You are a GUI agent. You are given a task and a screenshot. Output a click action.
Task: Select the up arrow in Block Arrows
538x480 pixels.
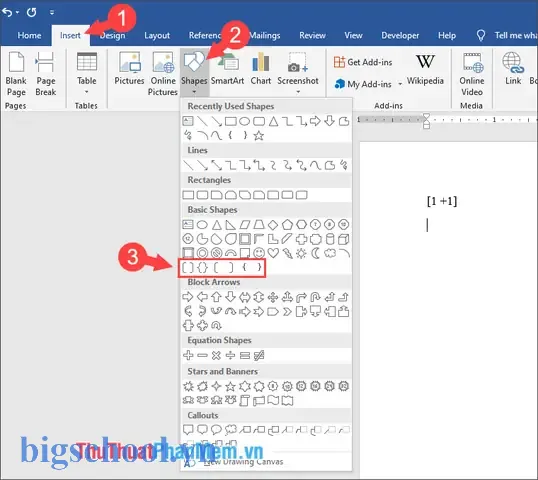tap(216, 297)
